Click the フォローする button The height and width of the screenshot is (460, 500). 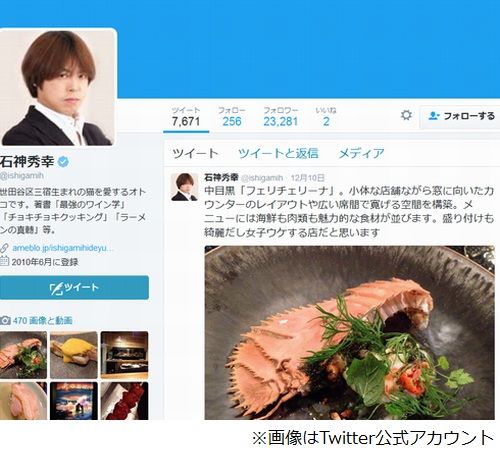pos(460,116)
